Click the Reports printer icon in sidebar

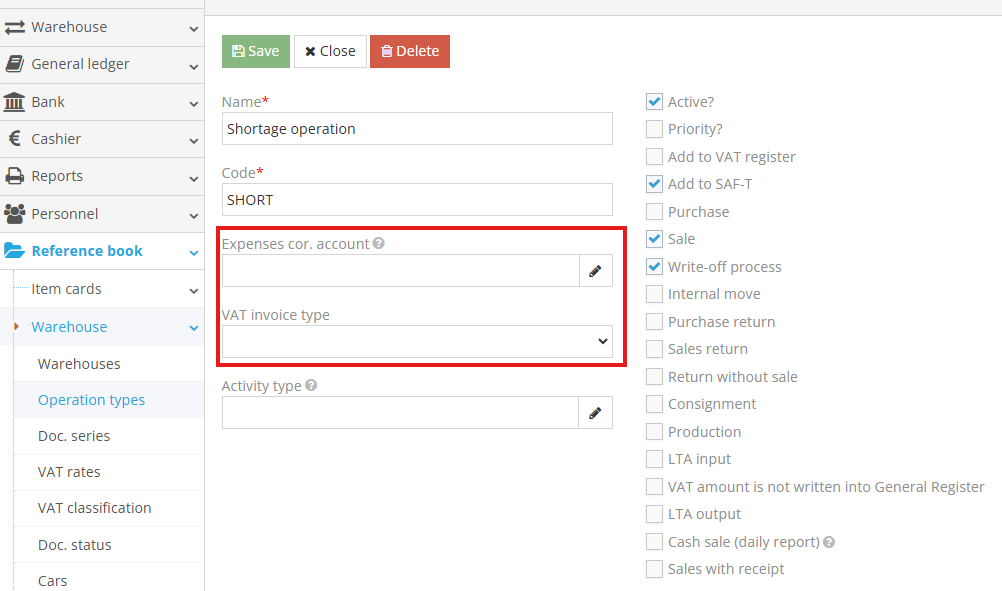coord(15,176)
